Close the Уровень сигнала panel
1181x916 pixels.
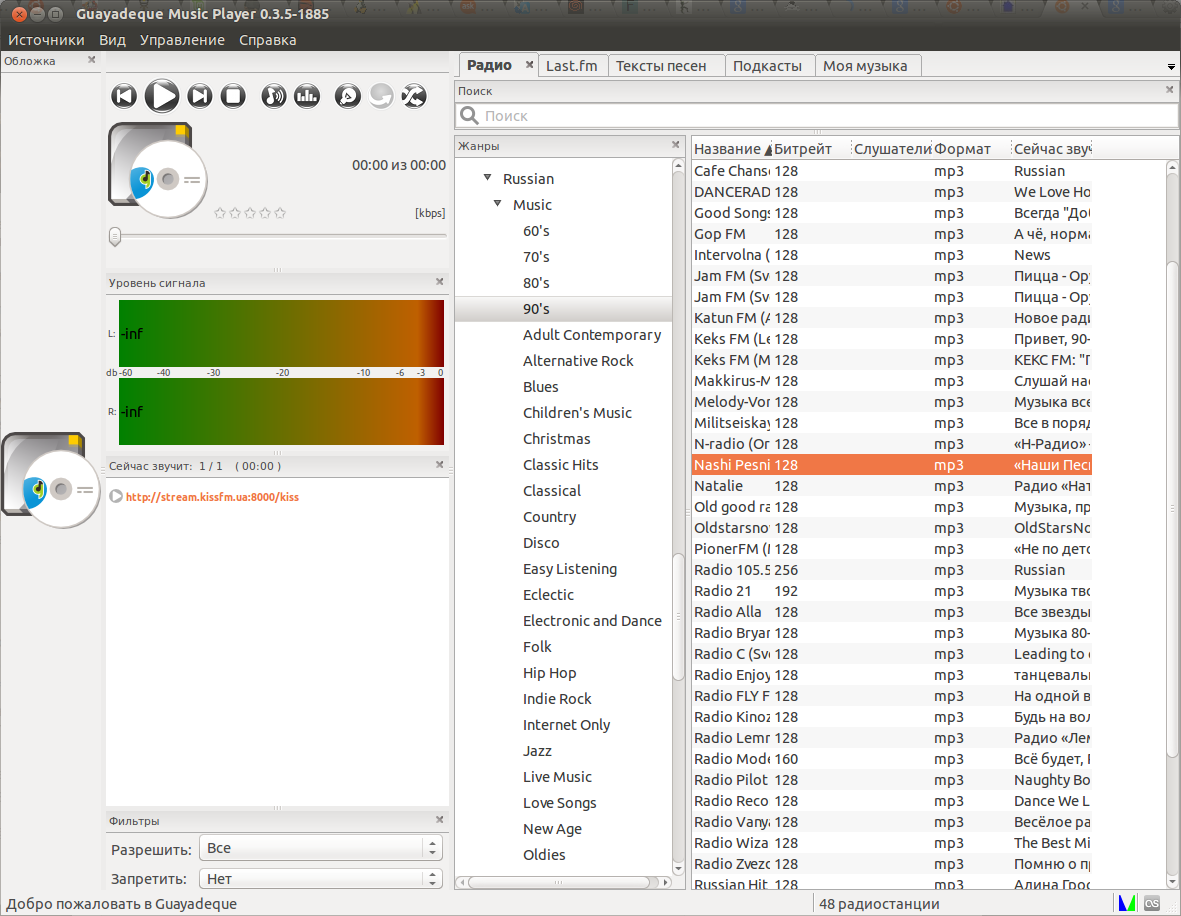click(x=440, y=281)
